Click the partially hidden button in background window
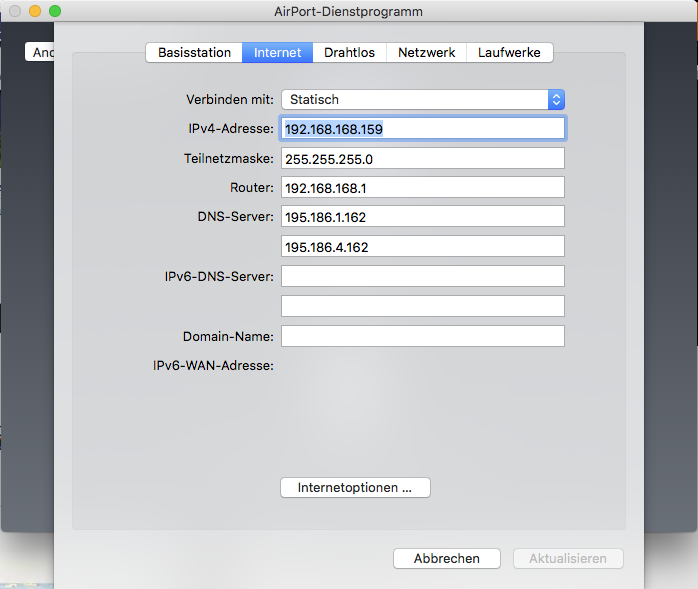Image resolution: width=698 pixels, height=589 pixels. pyautogui.click(x=40, y=52)
